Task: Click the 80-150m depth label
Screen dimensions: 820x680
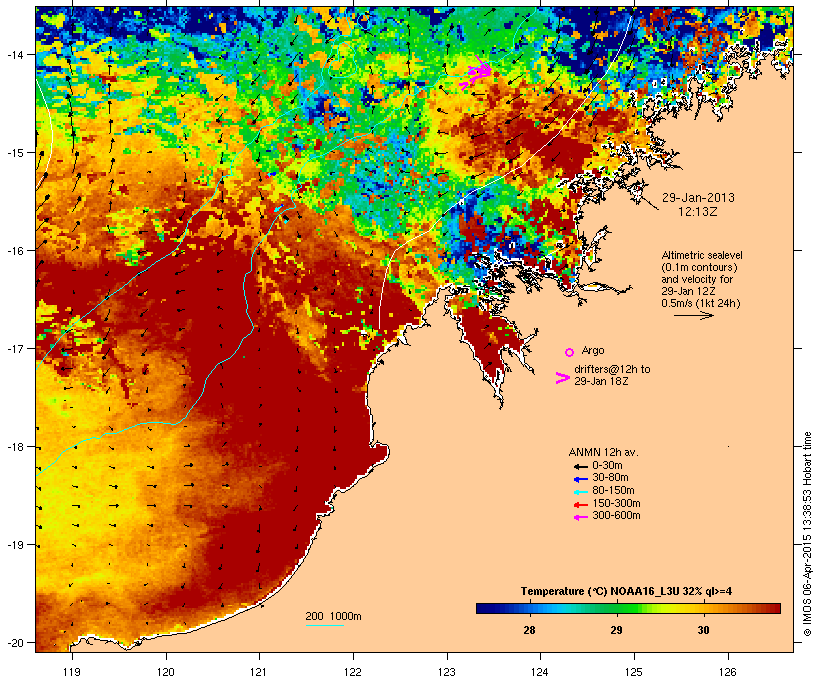Action: point(613,491)
